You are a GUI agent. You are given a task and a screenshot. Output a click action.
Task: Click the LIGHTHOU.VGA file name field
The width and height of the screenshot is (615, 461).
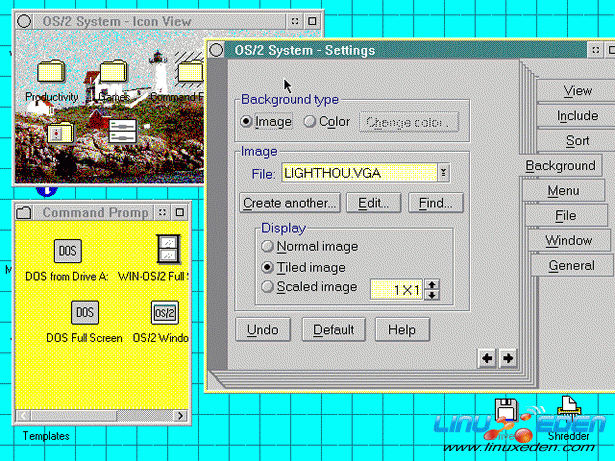(x=359, y=173)
